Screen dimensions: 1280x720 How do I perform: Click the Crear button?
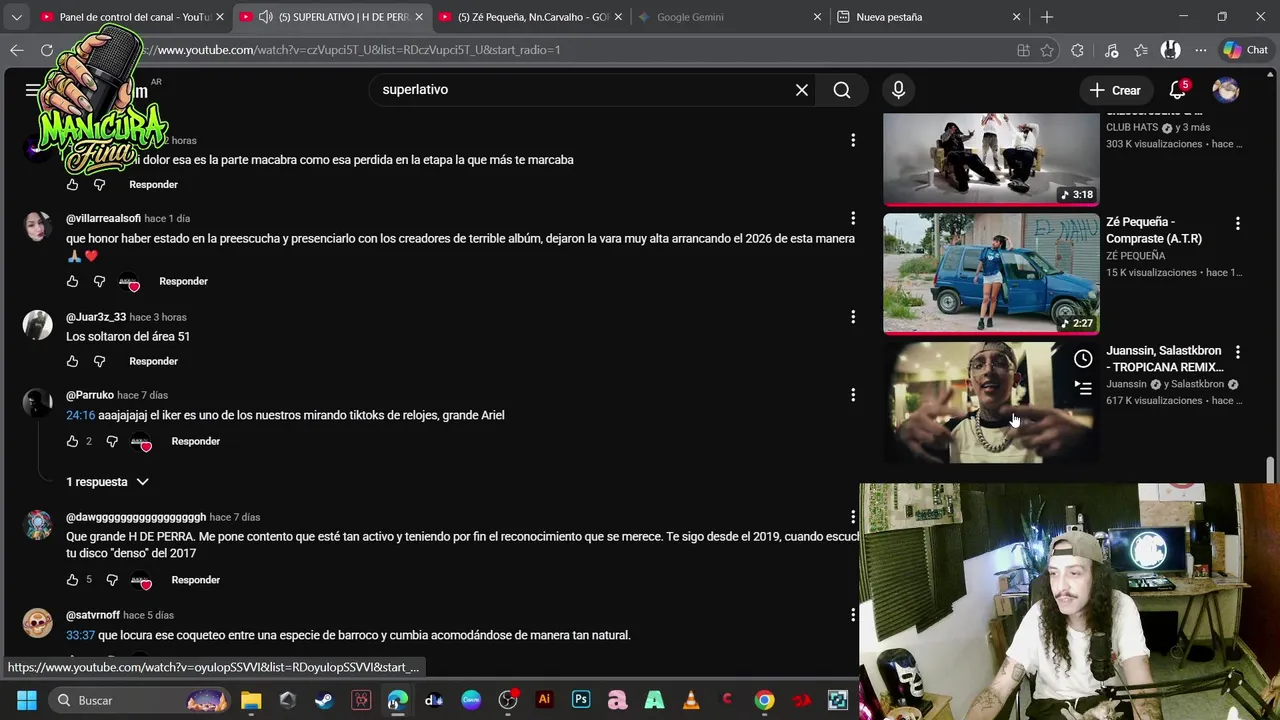[x=1115, y=90]
